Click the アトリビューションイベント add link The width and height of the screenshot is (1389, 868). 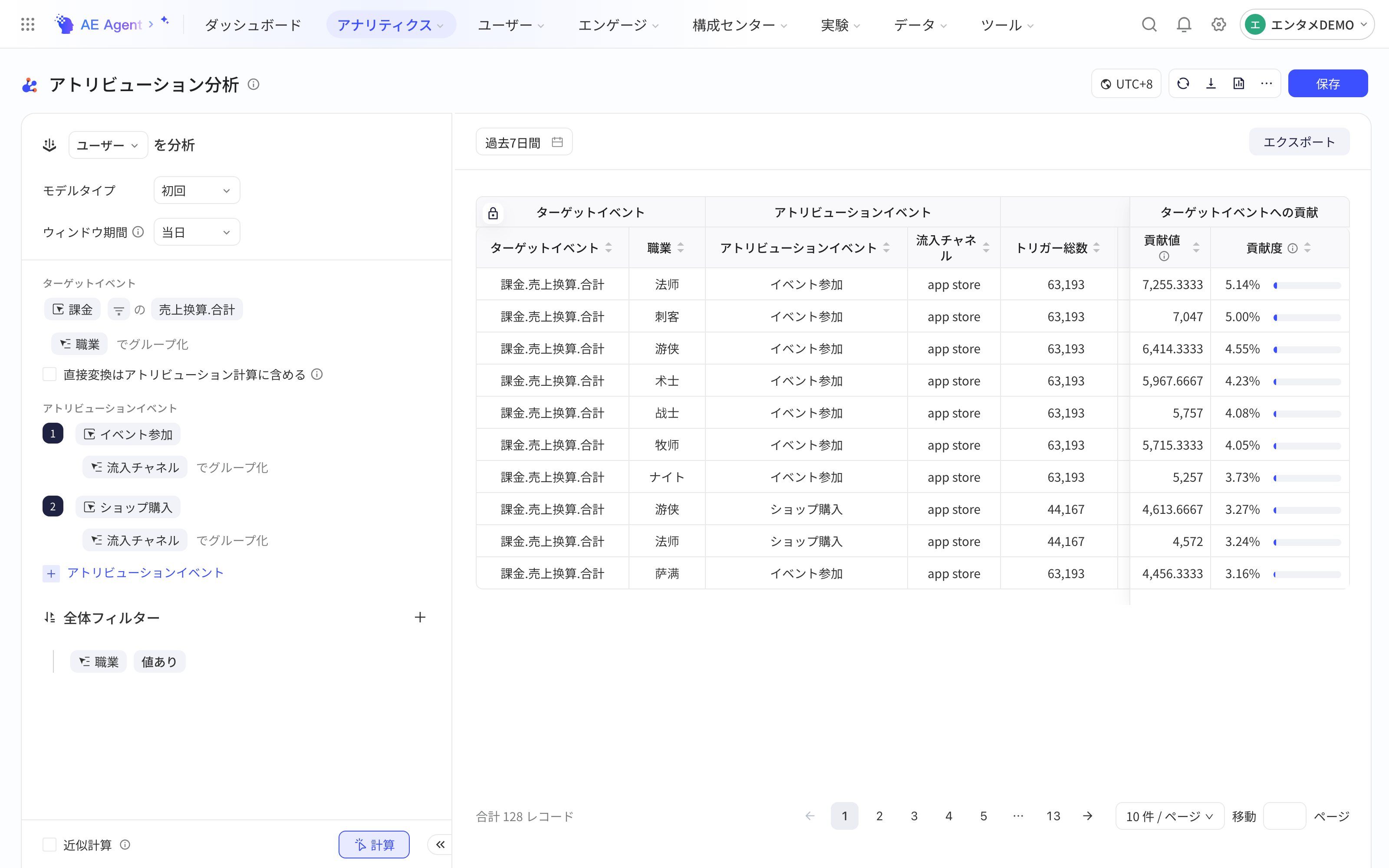133,573
